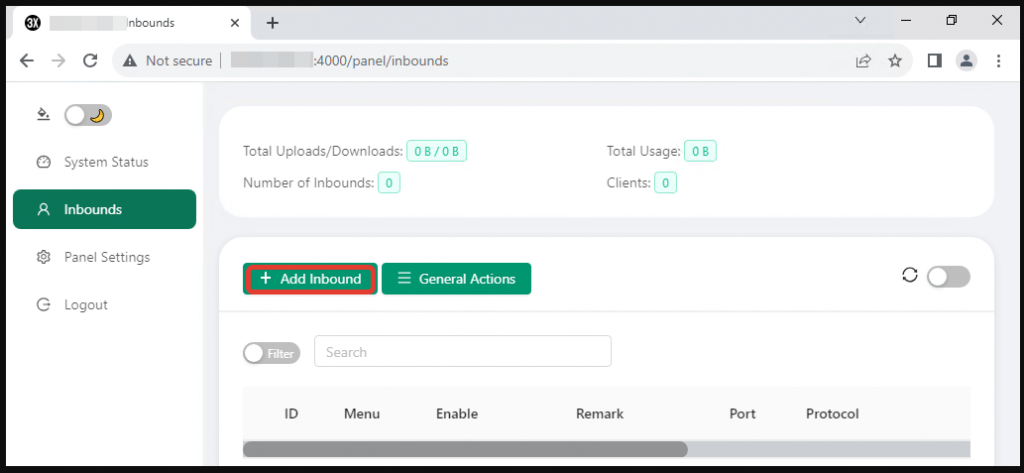Click the bookmark star icon
The height and width of the screenshot is (473, 1024).
(x=895, y=61)
